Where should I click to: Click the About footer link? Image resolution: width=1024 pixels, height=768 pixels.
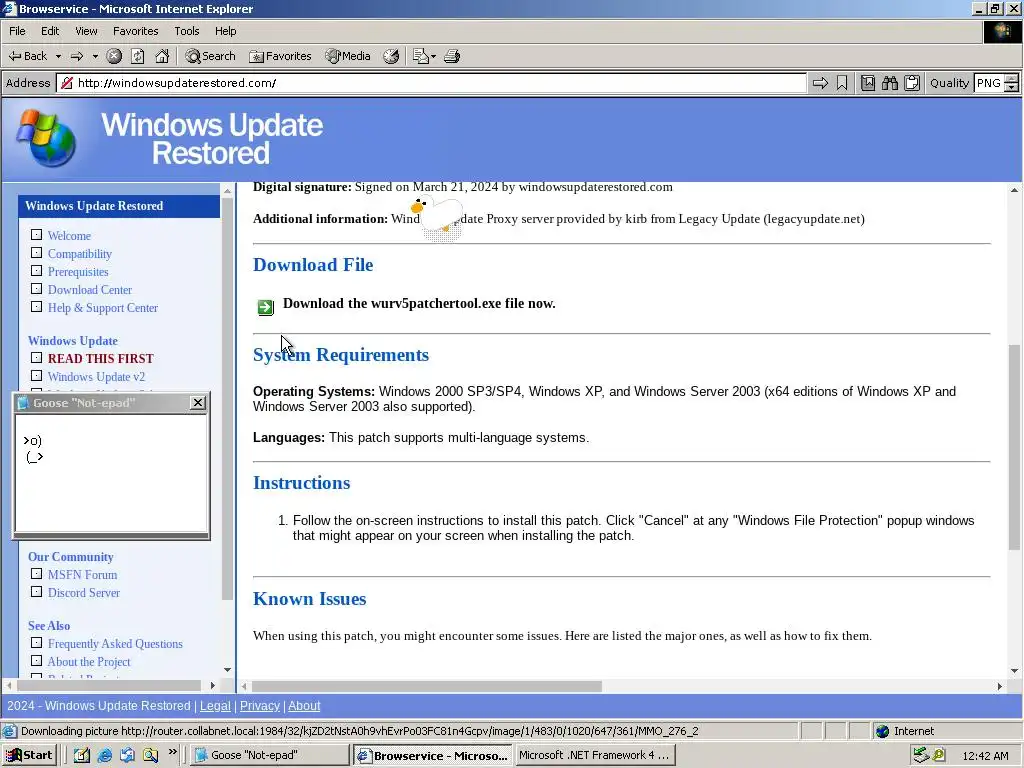point(304,706)
